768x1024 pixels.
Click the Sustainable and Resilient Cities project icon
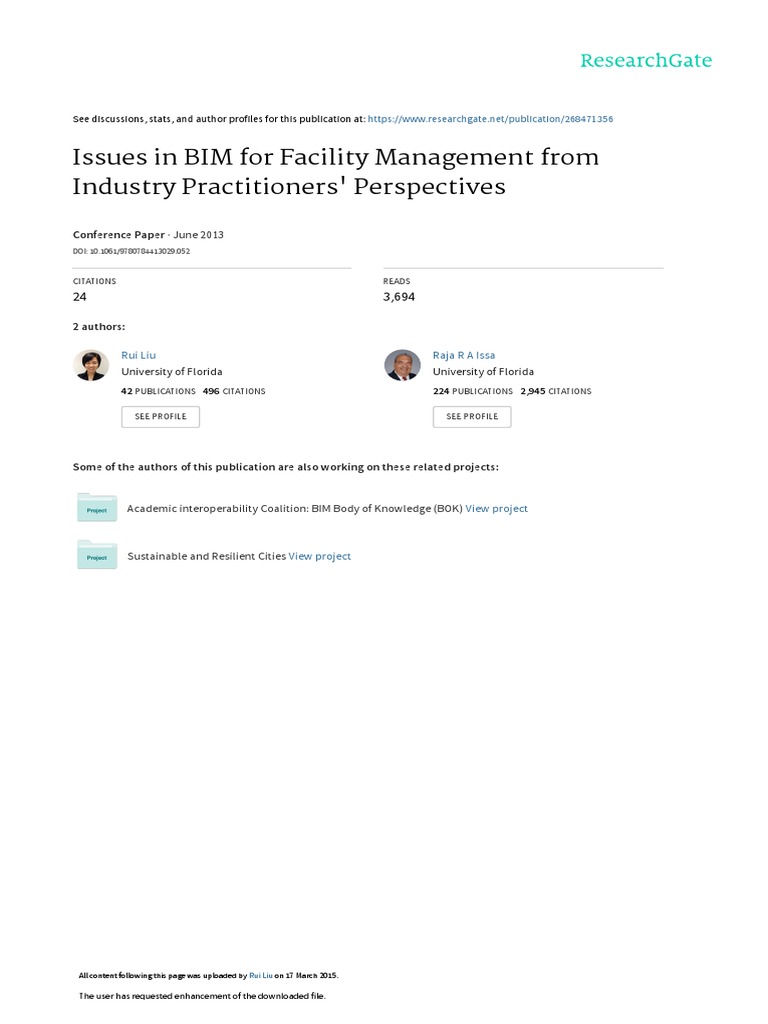[97, 555]
